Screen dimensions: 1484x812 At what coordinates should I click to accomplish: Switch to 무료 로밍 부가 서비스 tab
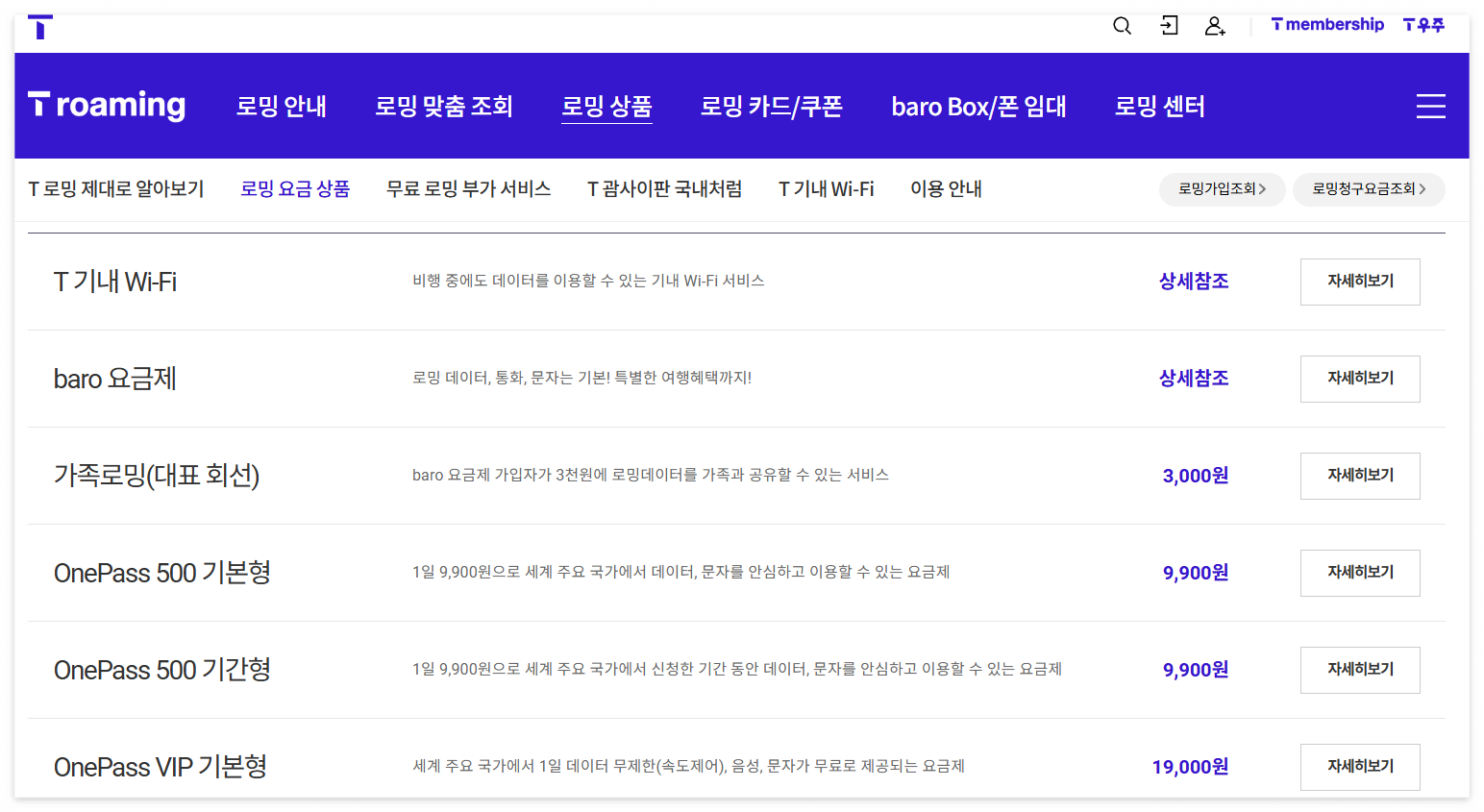[x=469, y=189]
